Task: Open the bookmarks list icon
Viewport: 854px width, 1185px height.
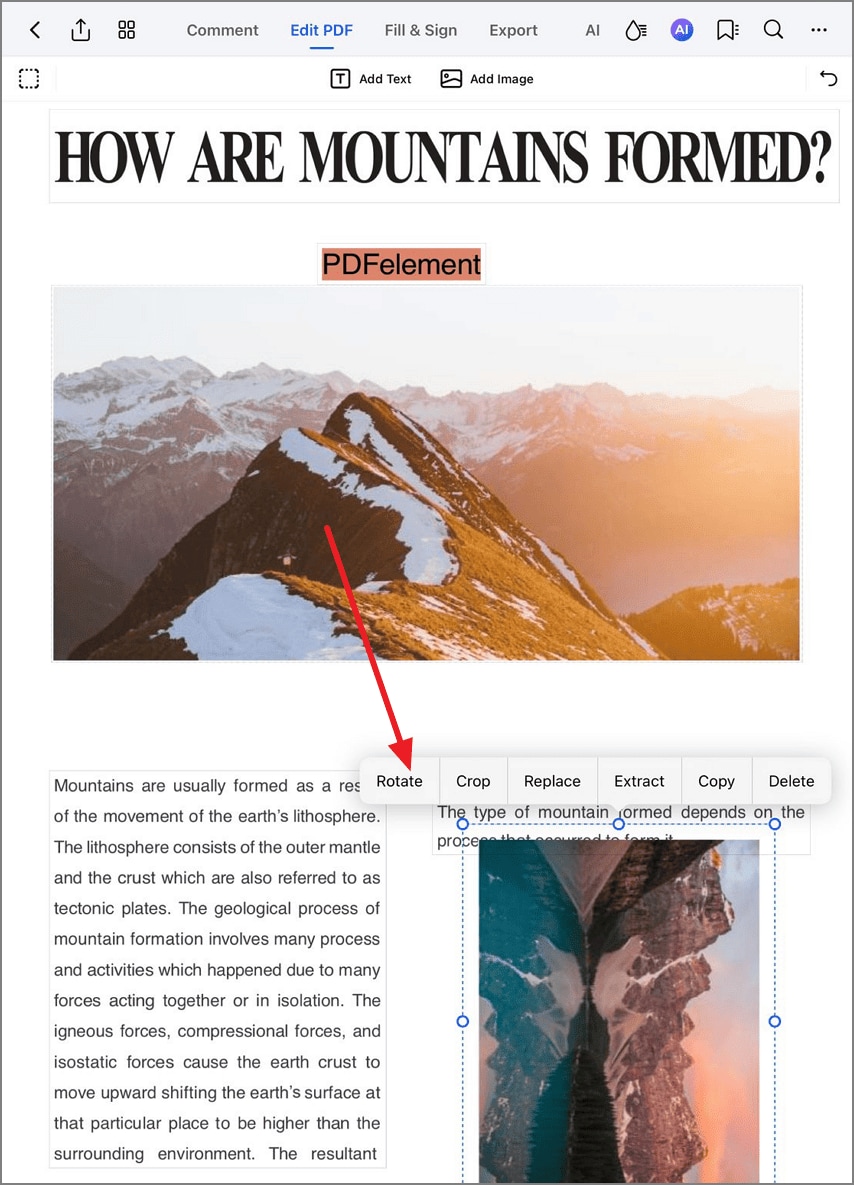Action: tap(727, 30)
